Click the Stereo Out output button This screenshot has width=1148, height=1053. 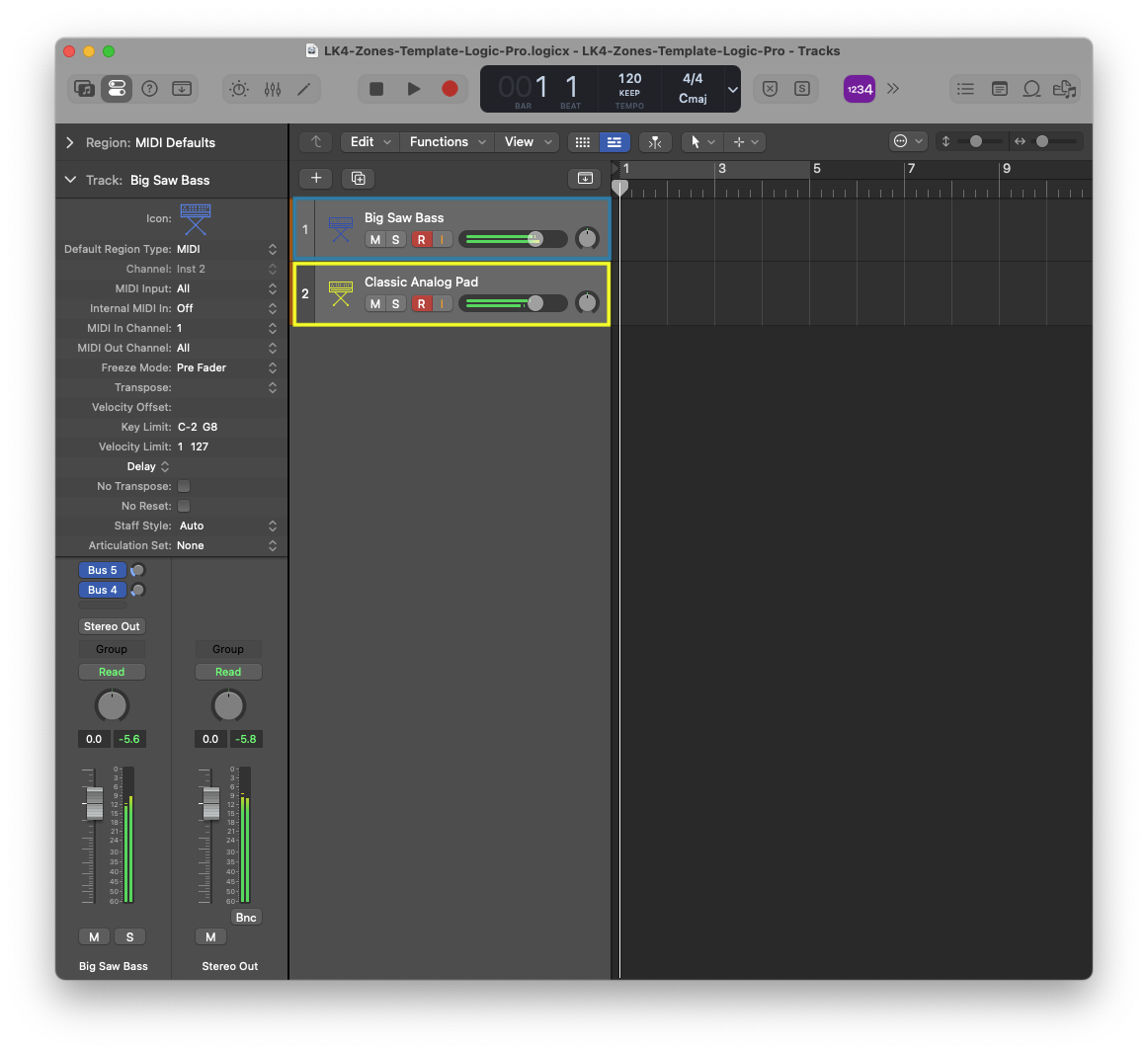tap(112, 626)
